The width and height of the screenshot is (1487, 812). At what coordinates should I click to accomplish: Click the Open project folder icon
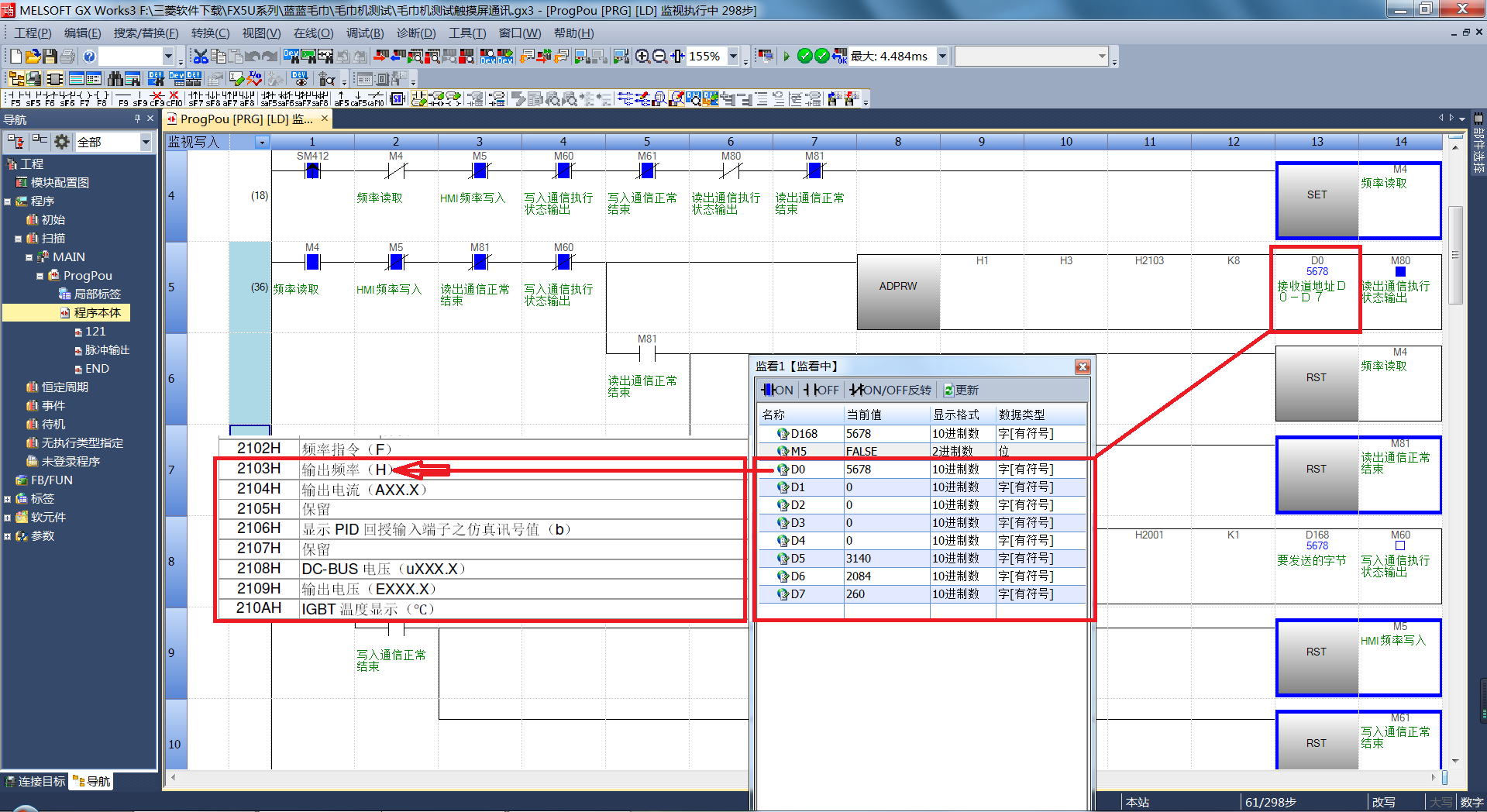click(x=33, y=57)
